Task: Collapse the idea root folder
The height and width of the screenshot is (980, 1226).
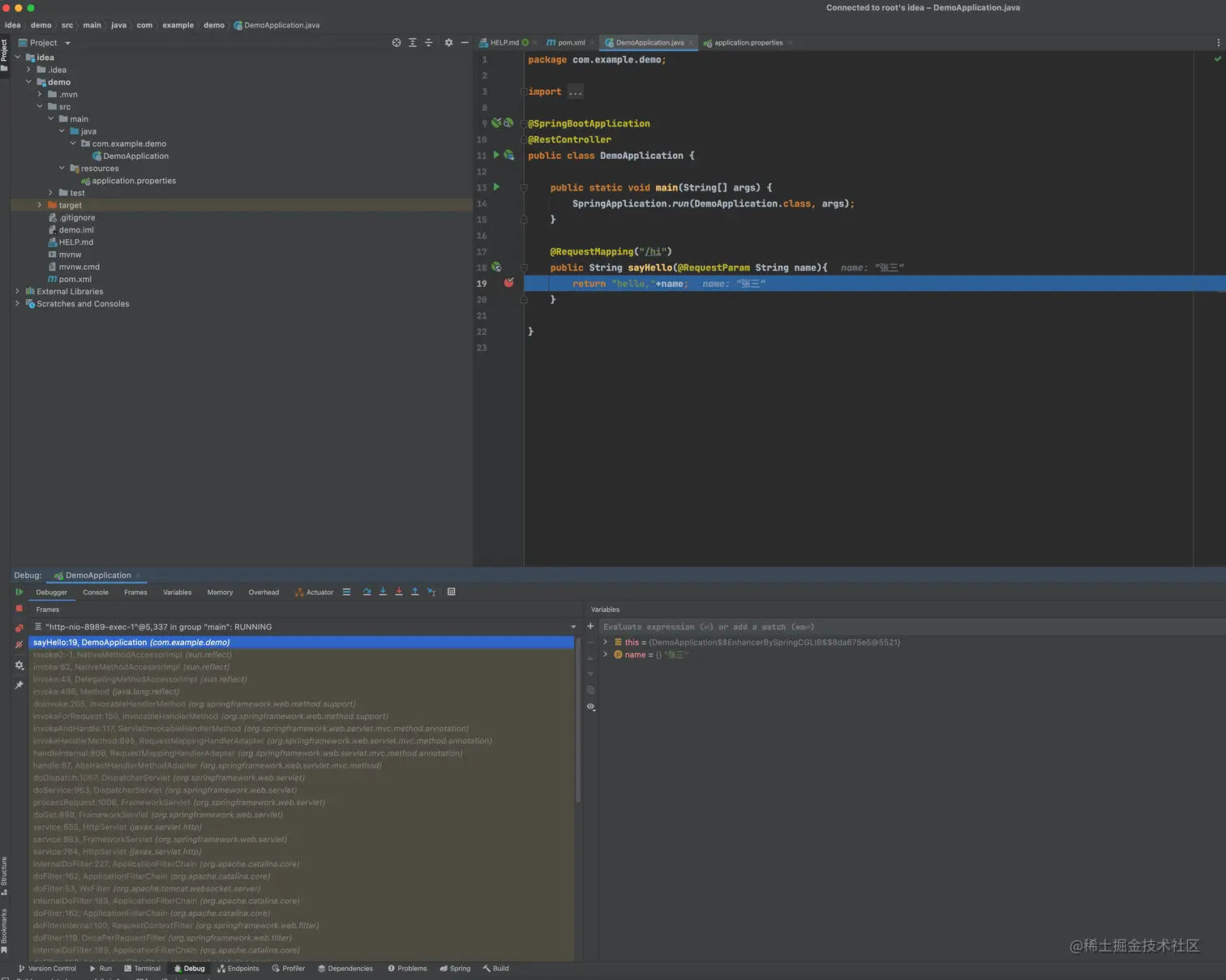Action: (x=18, y=58)
